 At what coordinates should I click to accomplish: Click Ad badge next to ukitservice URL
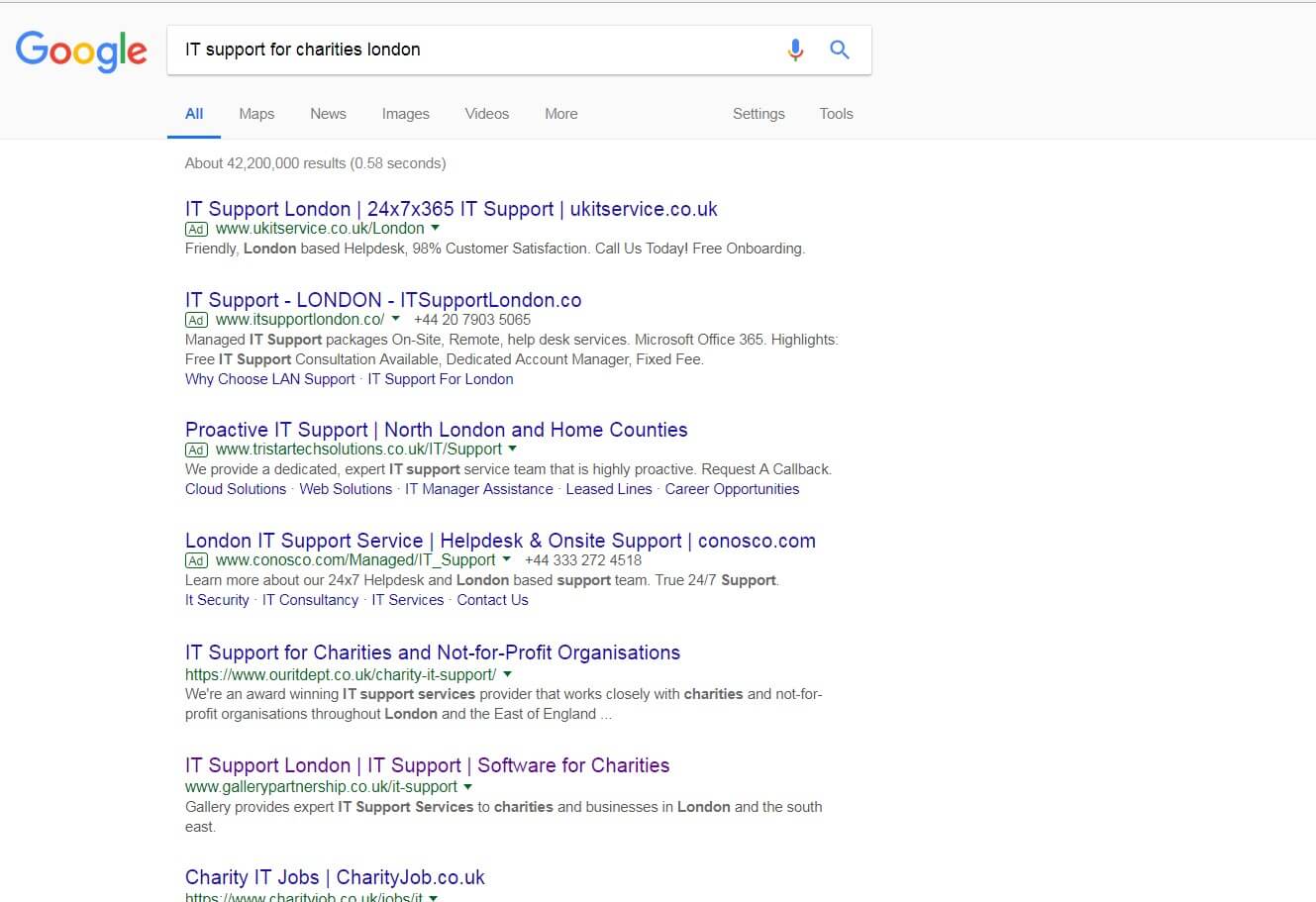pos(196,229)
